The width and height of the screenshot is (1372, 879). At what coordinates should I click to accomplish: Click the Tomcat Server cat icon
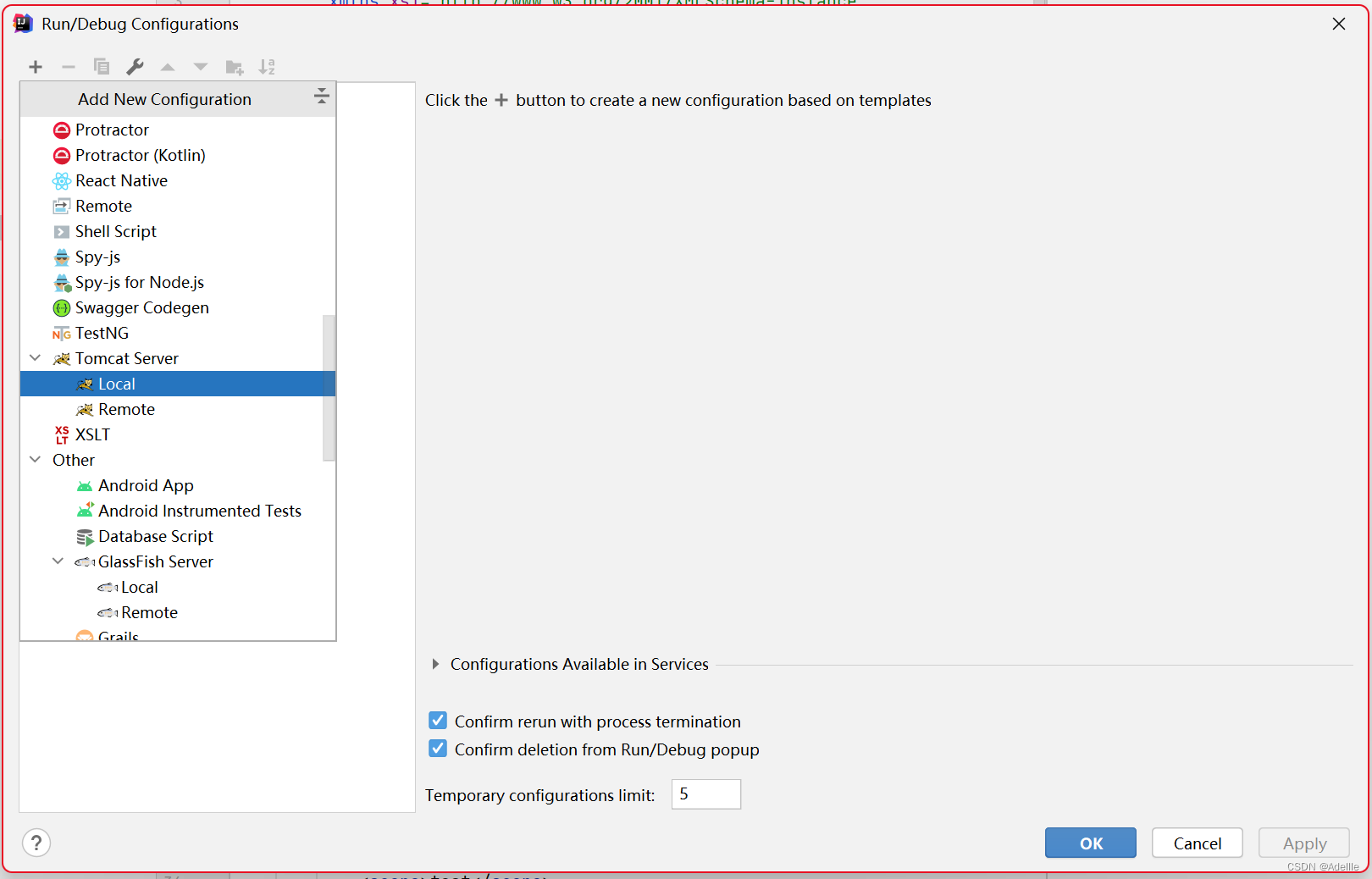click(62, 359)
